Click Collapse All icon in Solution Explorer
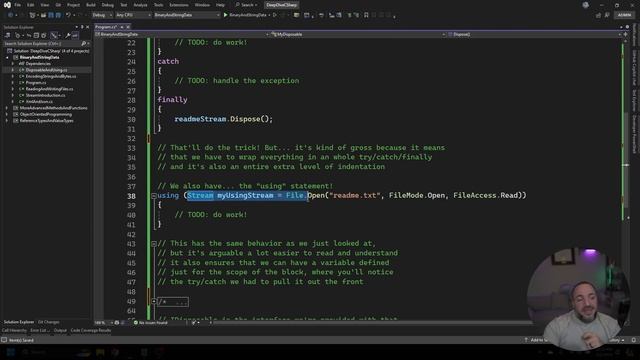The width and height of the screenshot is (640, 360). click(x=36, y=36)
